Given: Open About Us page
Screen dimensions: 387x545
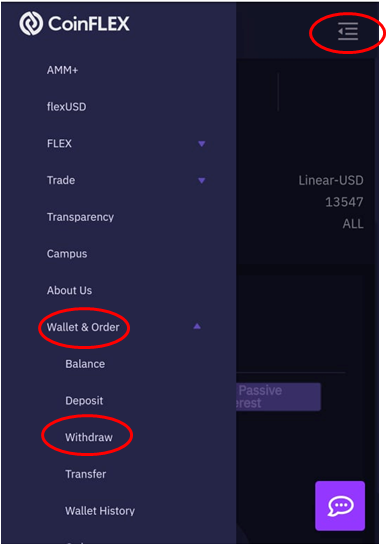Looking at the screenshot, I should click(x=70, y=291).
